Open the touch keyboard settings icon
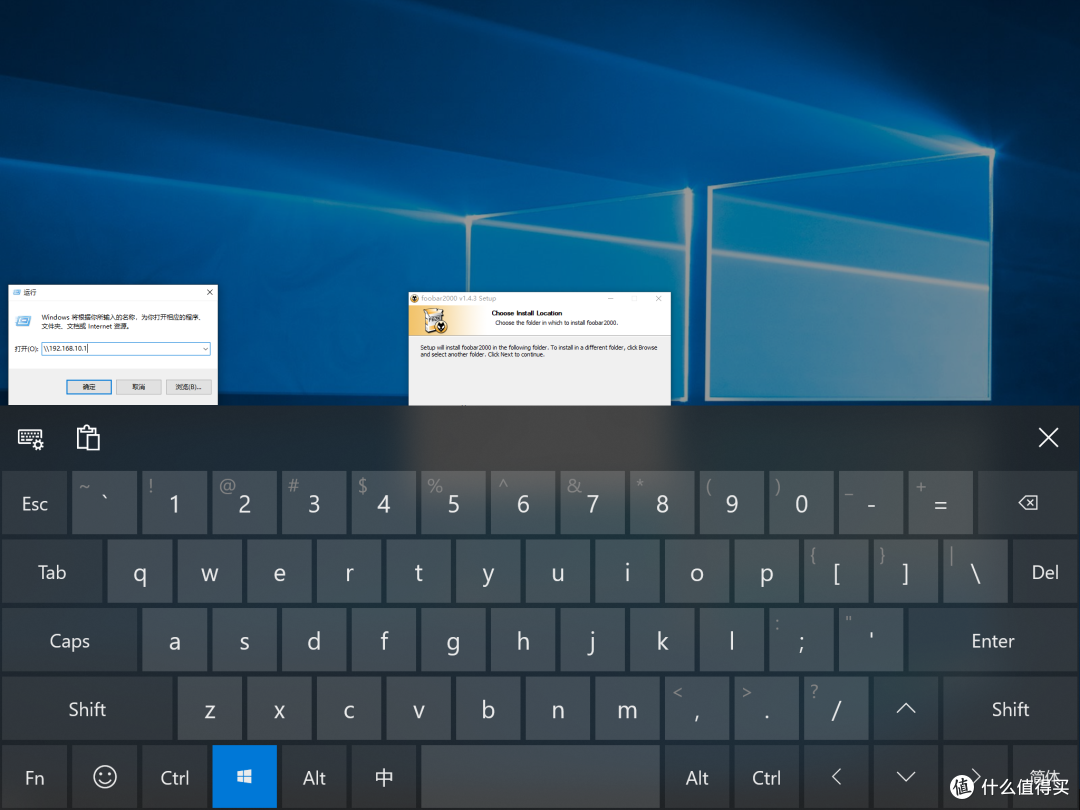1080x810 pixels. [x=30, y=438]
